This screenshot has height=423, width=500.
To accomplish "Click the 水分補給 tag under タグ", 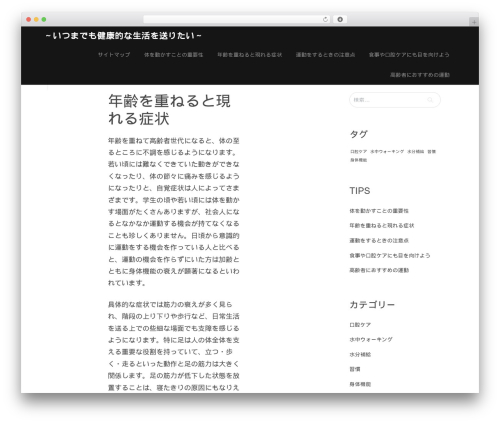I will pos(415,151).
